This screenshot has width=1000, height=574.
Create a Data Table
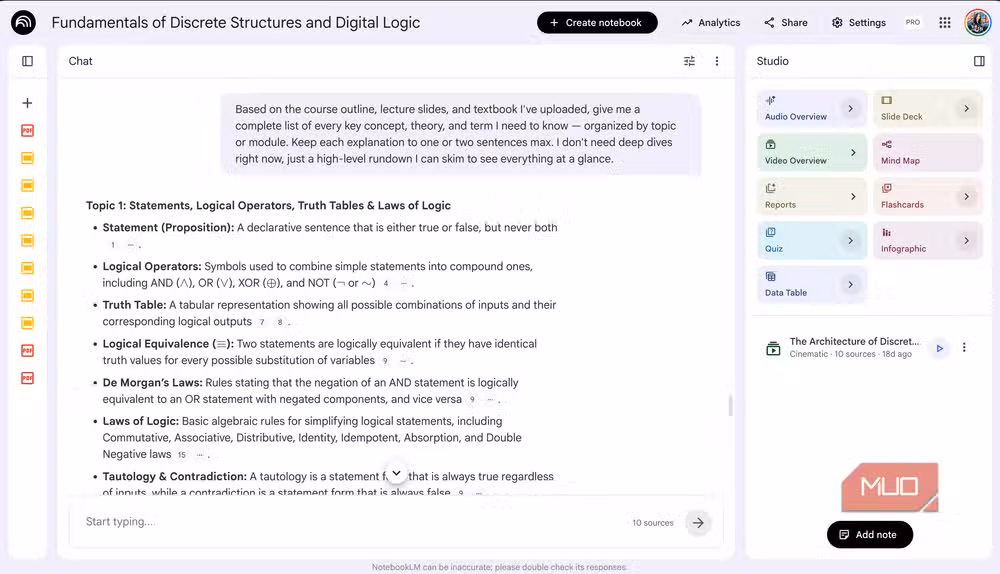812,284
